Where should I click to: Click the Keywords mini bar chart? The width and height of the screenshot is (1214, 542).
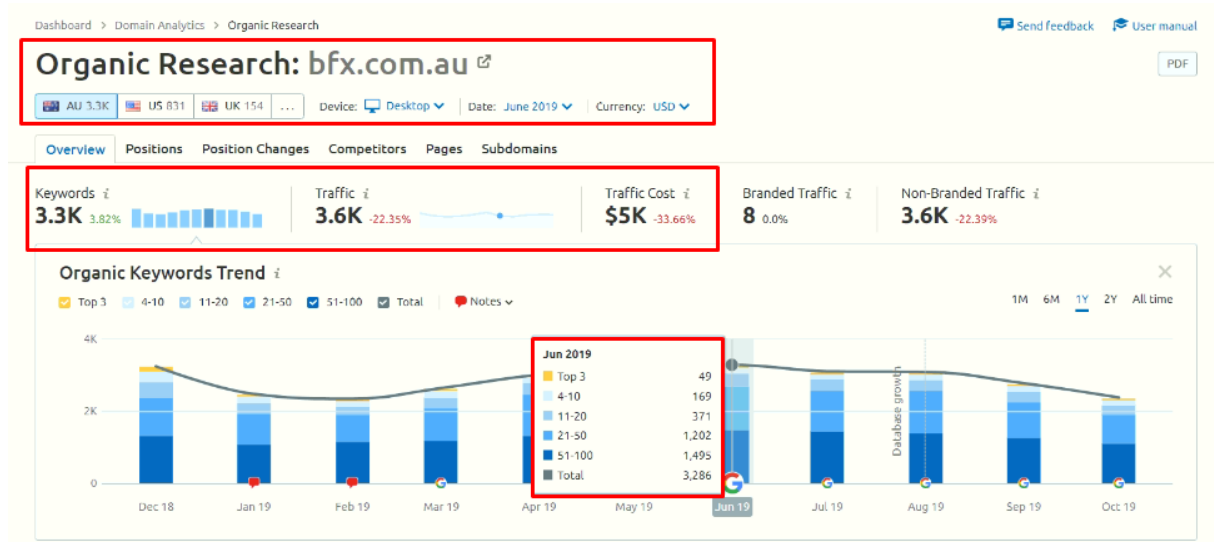point(197,218)
